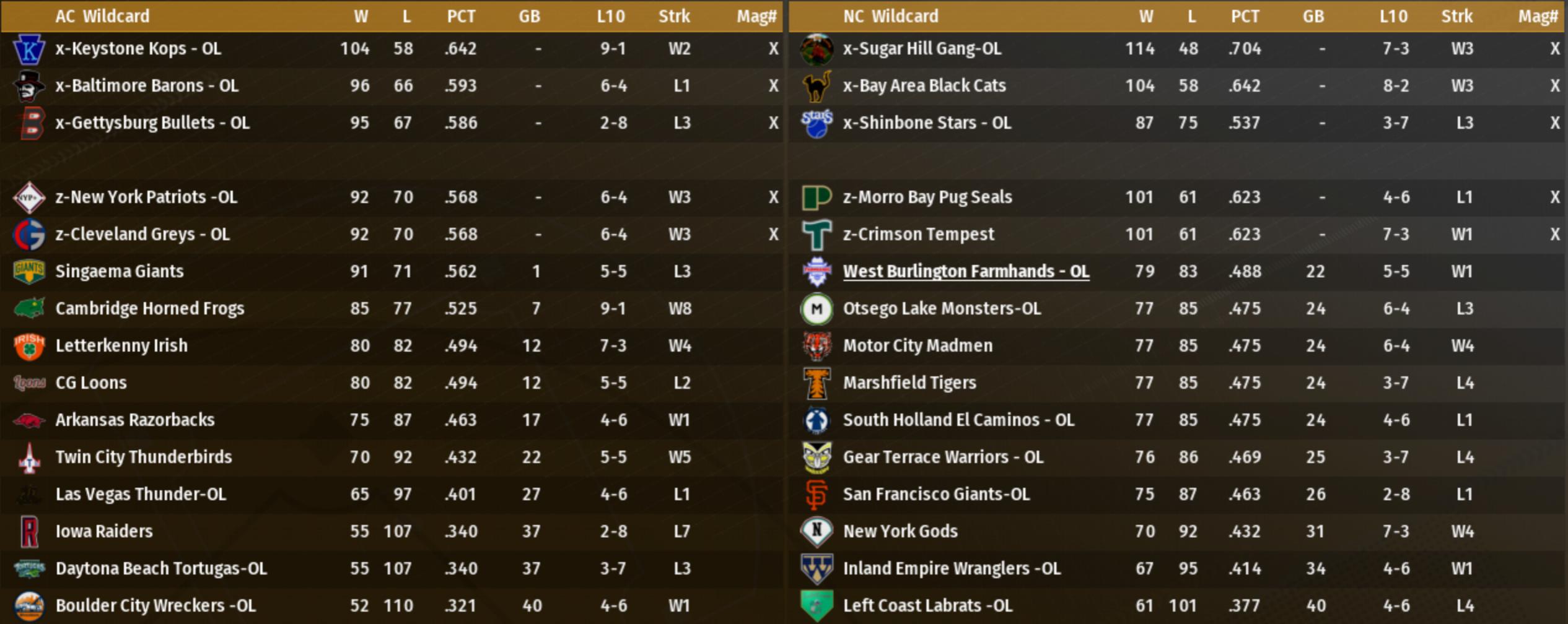Click the Iowa Raiders logo icon
Image resolution: width=1568 pixels, height=624 pixels.
pos(28,532)
